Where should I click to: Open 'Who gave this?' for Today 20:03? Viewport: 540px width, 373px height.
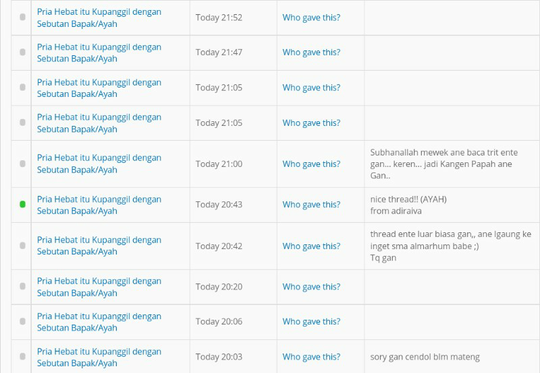coord(311,357)
